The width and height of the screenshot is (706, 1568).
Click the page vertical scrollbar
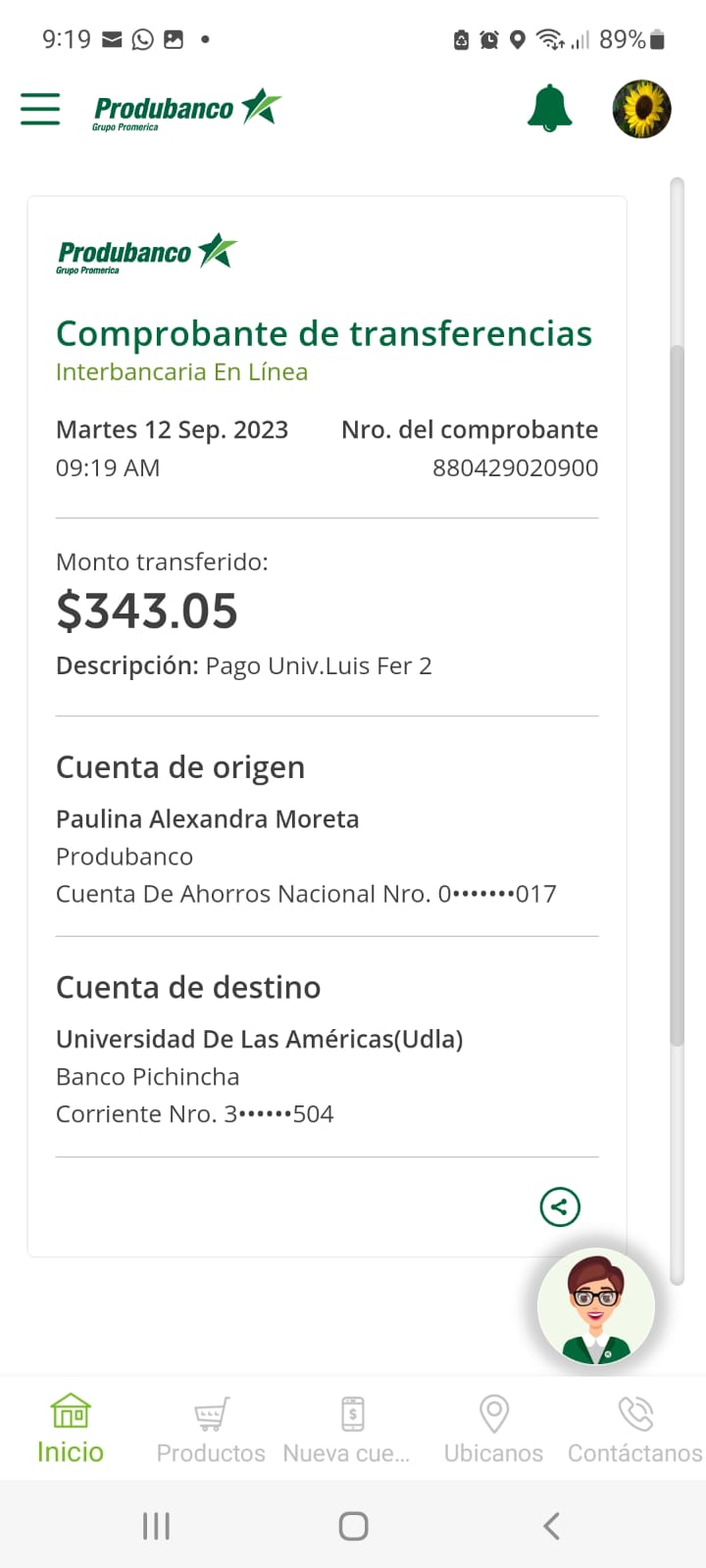(x=676, y=686)
